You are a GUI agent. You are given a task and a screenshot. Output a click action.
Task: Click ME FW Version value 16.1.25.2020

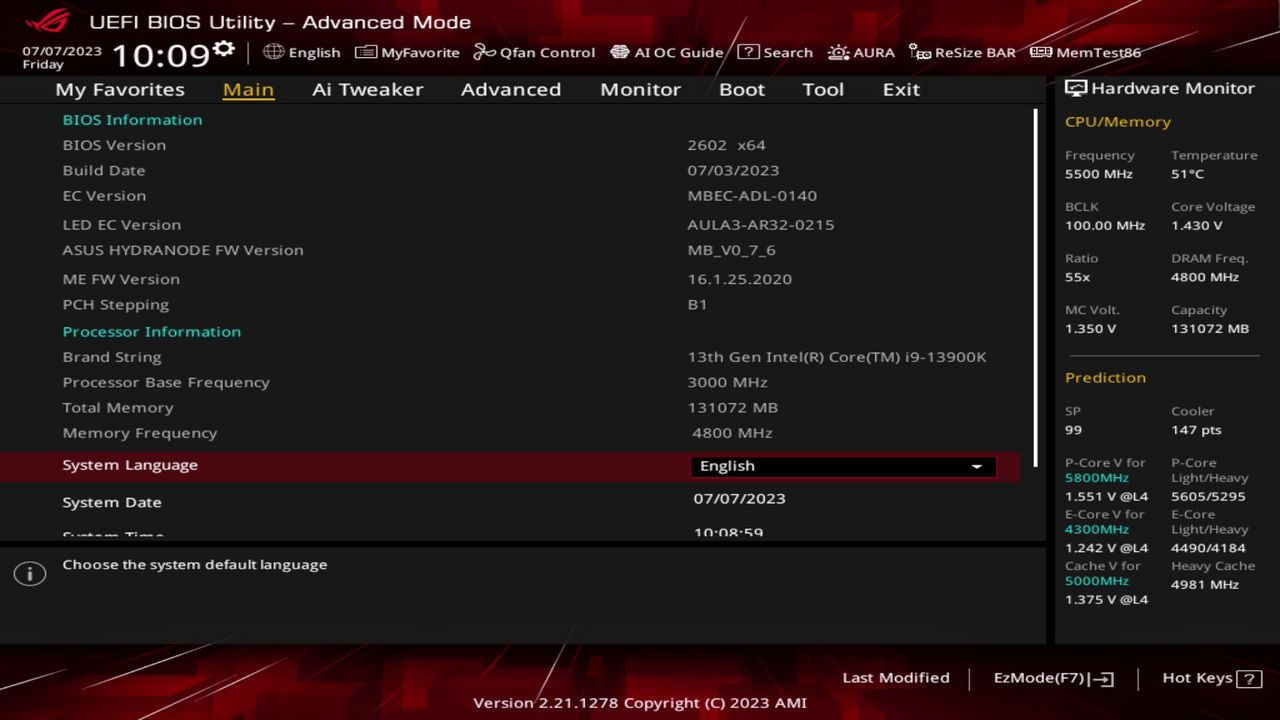tap(740, 279)
